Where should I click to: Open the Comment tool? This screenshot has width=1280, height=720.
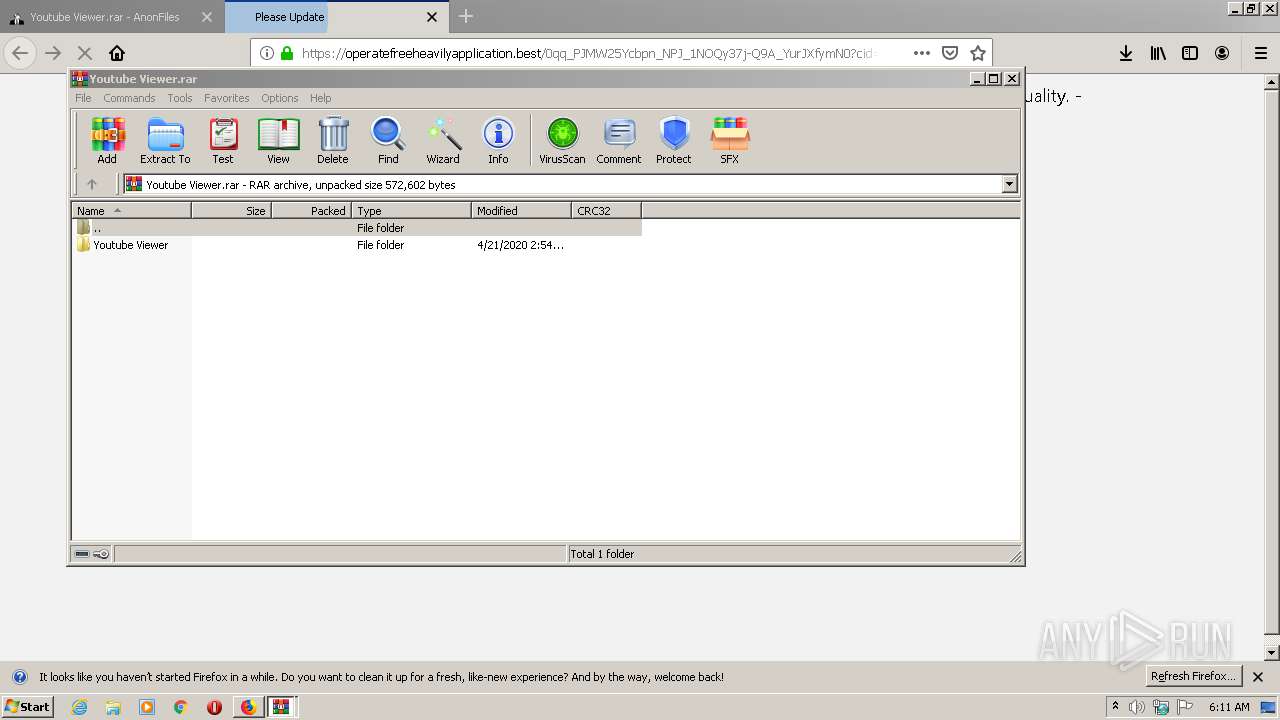pyautogui.click(x=619, y=140)
